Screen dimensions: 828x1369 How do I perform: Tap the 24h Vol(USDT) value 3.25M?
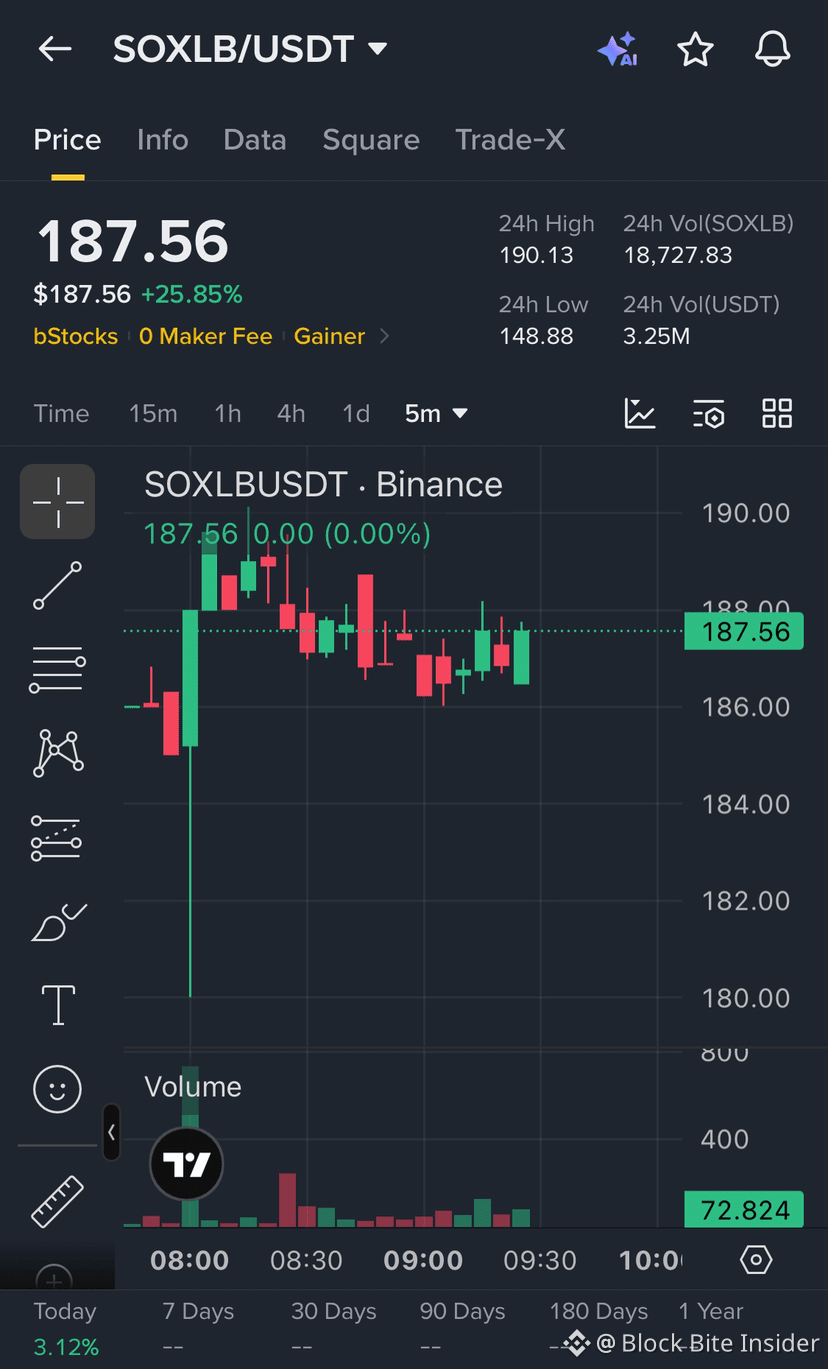coord(656,336)
